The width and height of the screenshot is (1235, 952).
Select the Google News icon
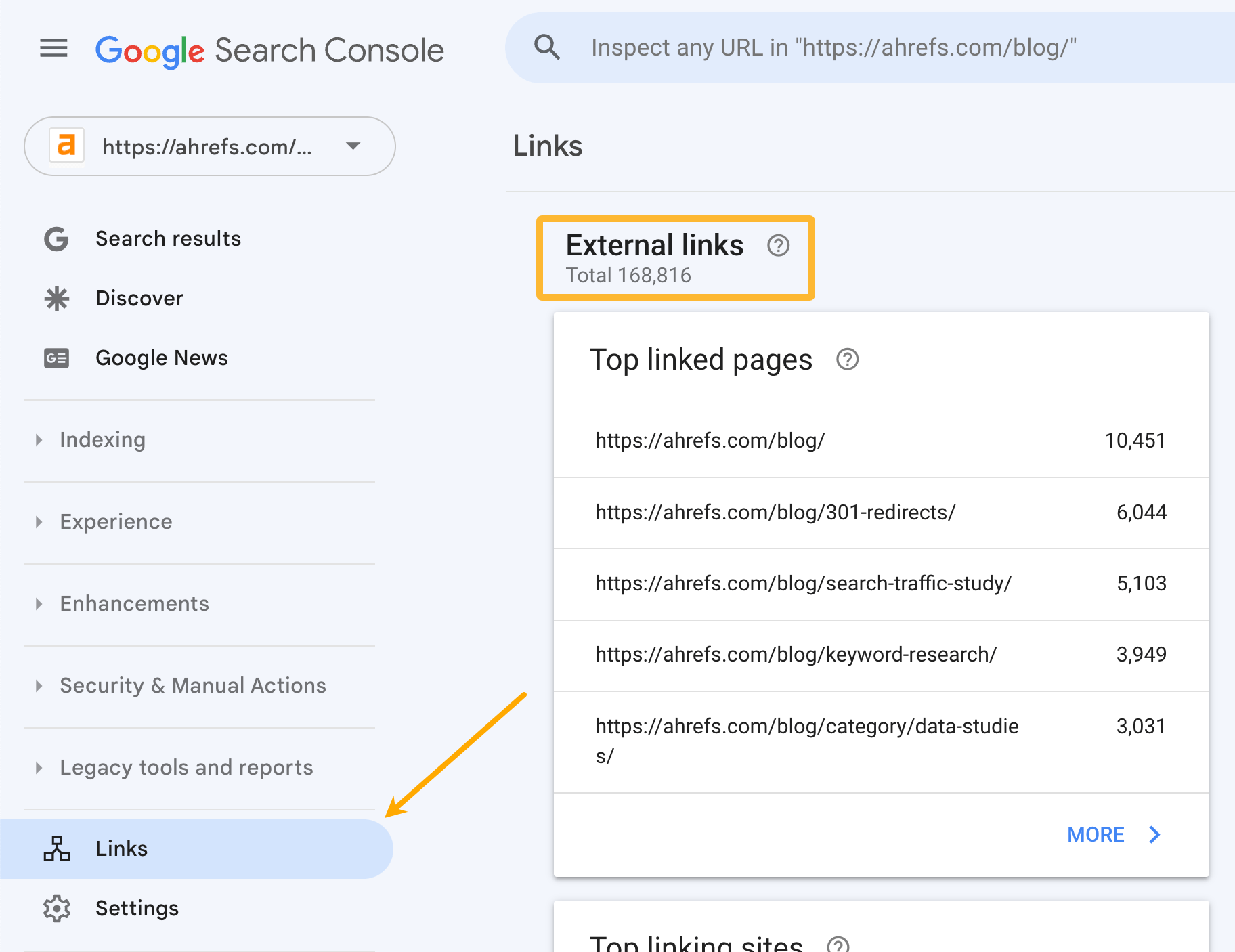tap(57, 358)
